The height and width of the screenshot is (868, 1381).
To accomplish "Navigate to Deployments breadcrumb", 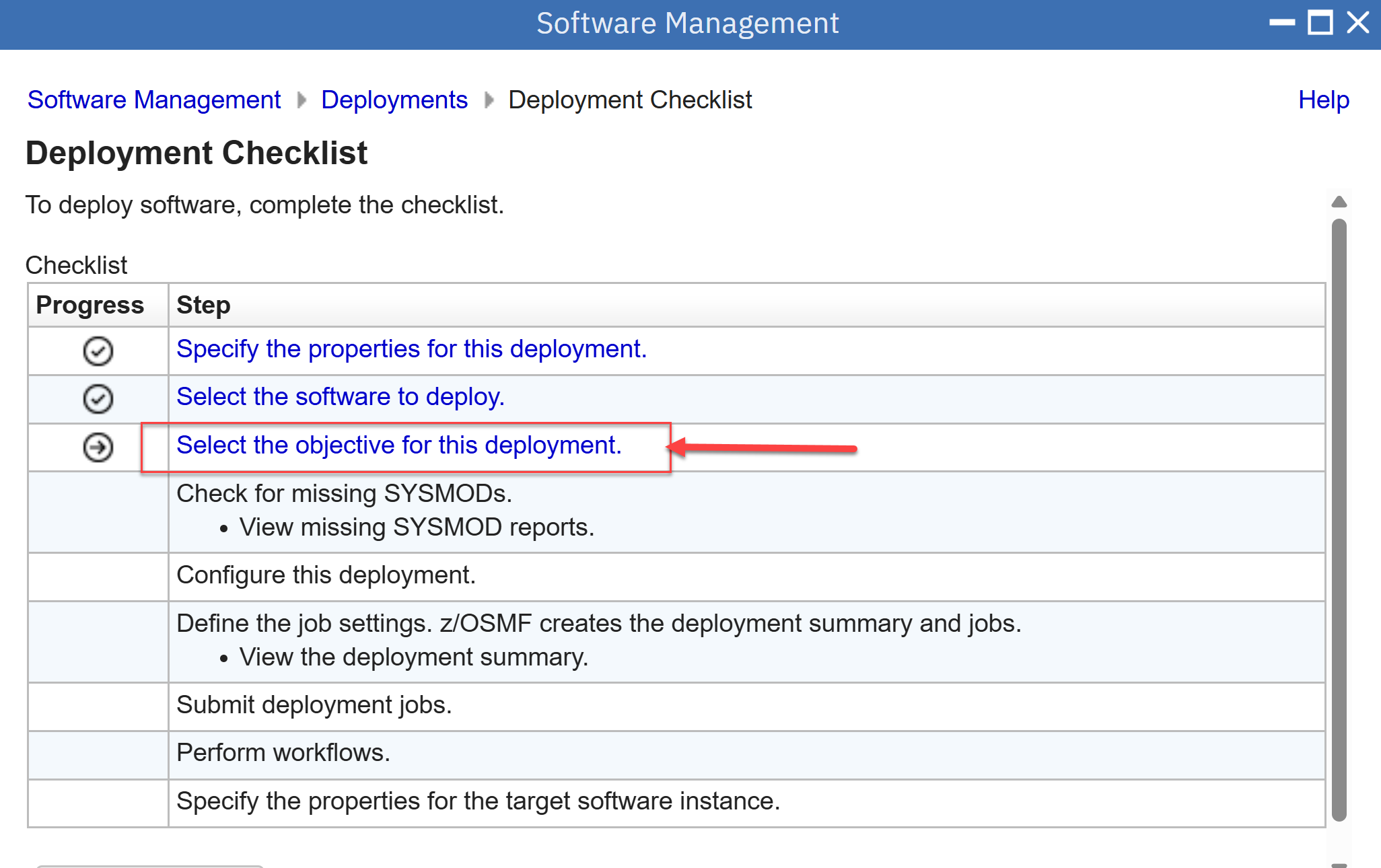I will click(x=394, y=100).
